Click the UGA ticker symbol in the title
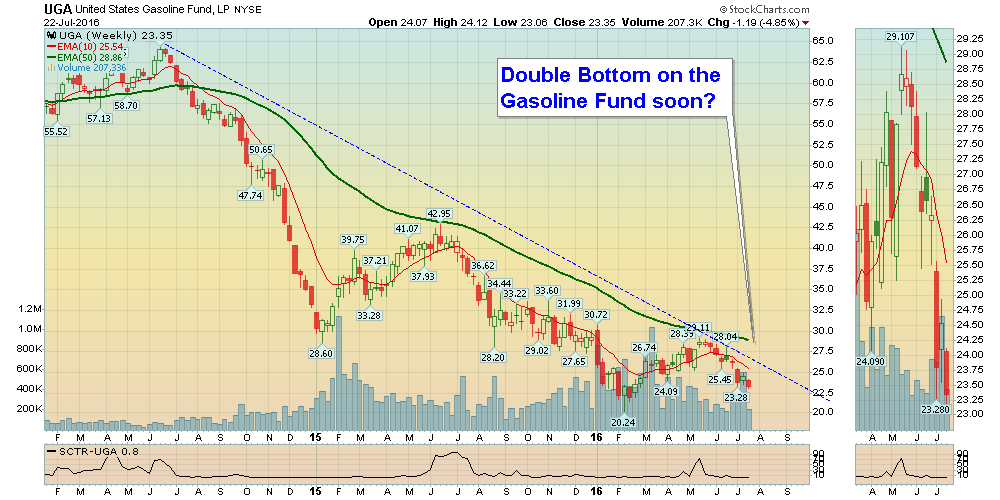 click(57, 9)
